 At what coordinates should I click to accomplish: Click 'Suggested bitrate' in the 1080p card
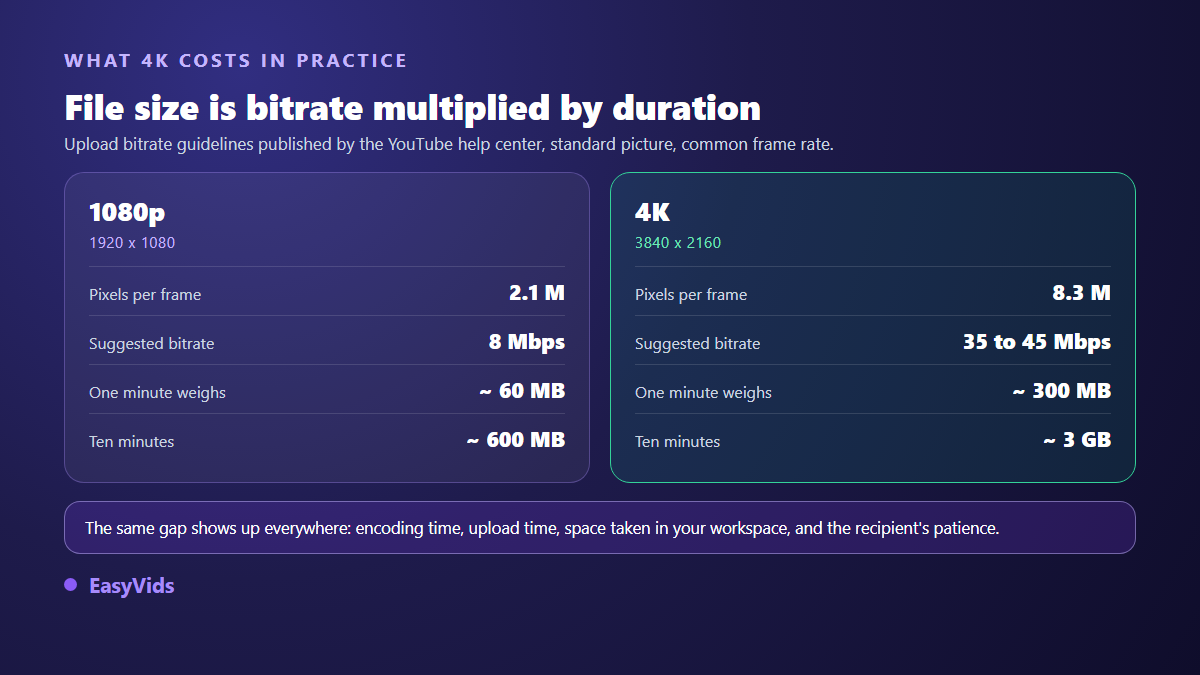(152, 344)
